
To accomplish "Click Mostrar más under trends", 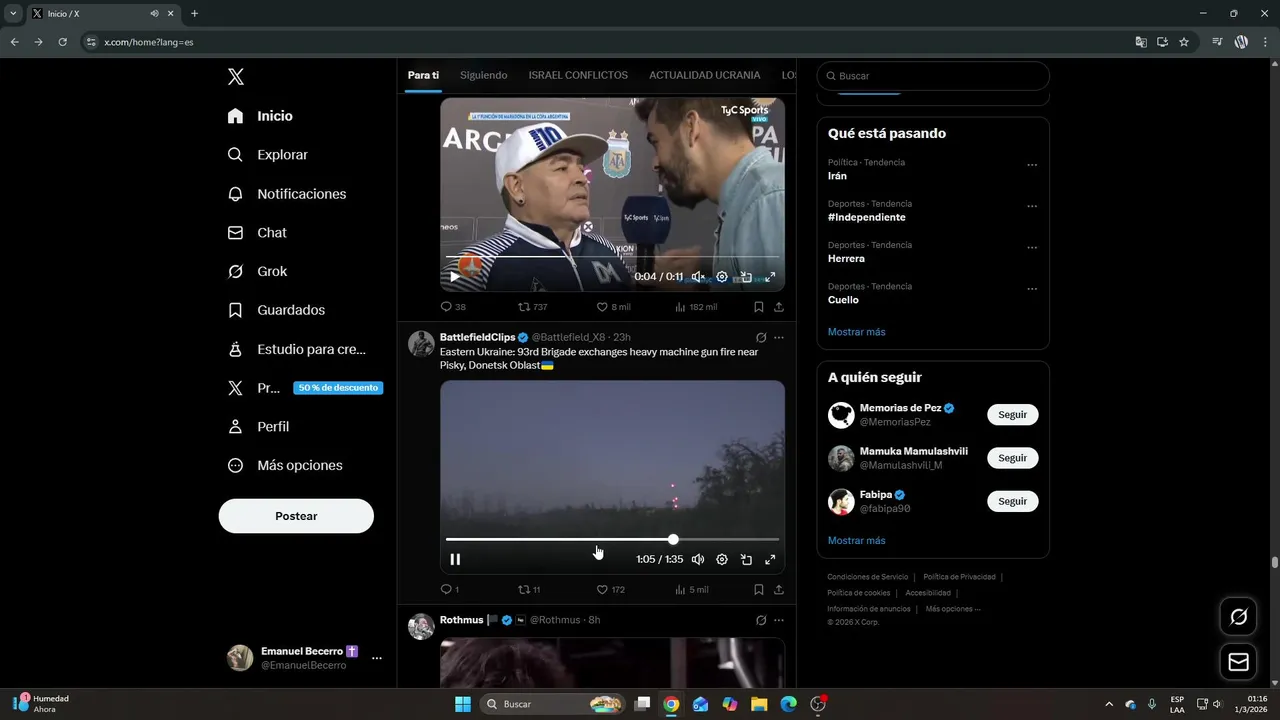I will coord(857,332).
